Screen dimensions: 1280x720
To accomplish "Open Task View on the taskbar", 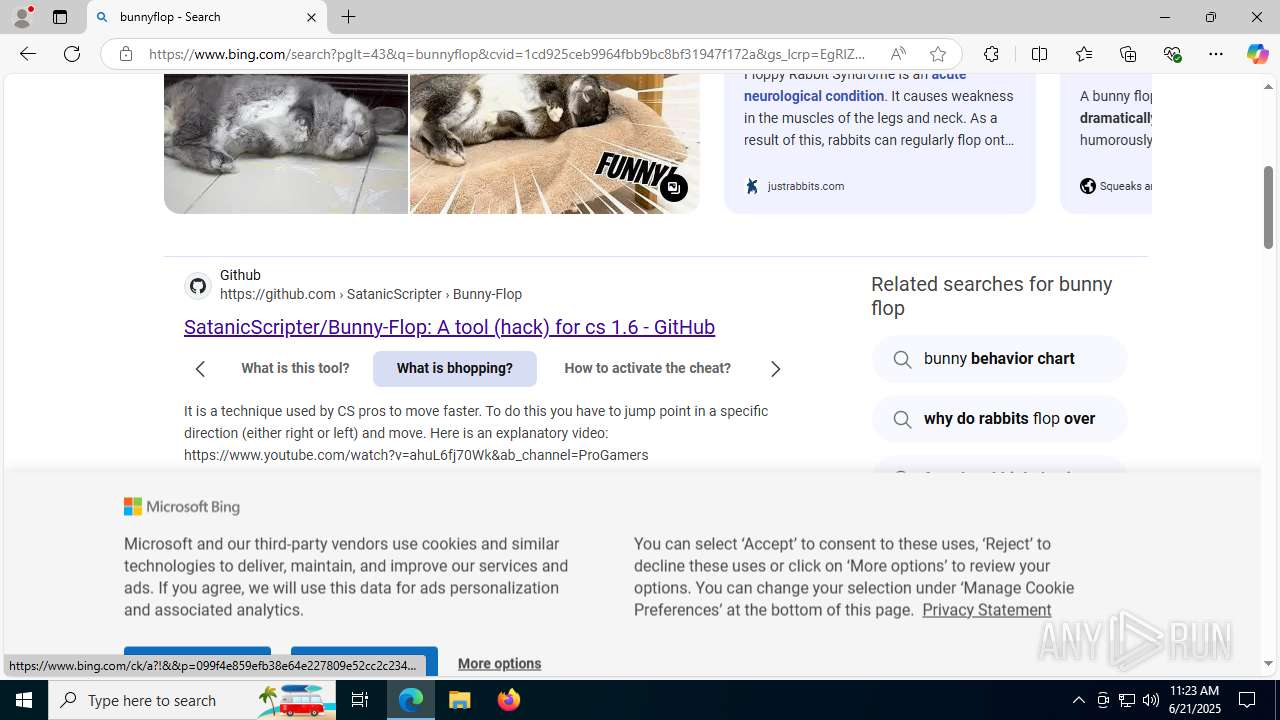I will coord(360,700).
